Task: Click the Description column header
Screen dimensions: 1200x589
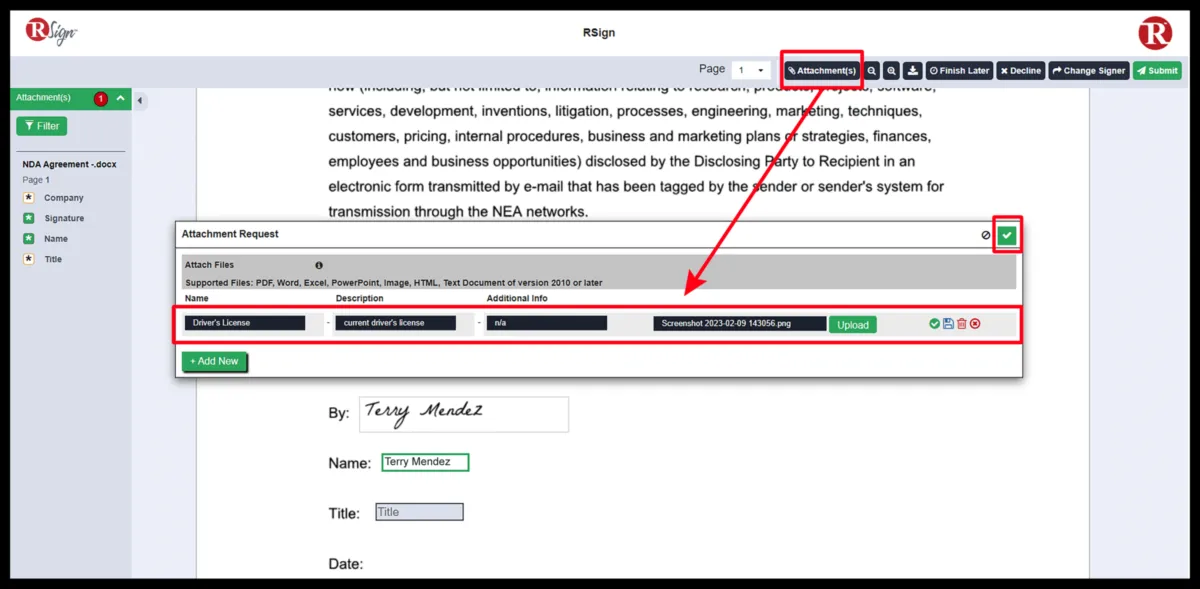Action: point(360,299)
